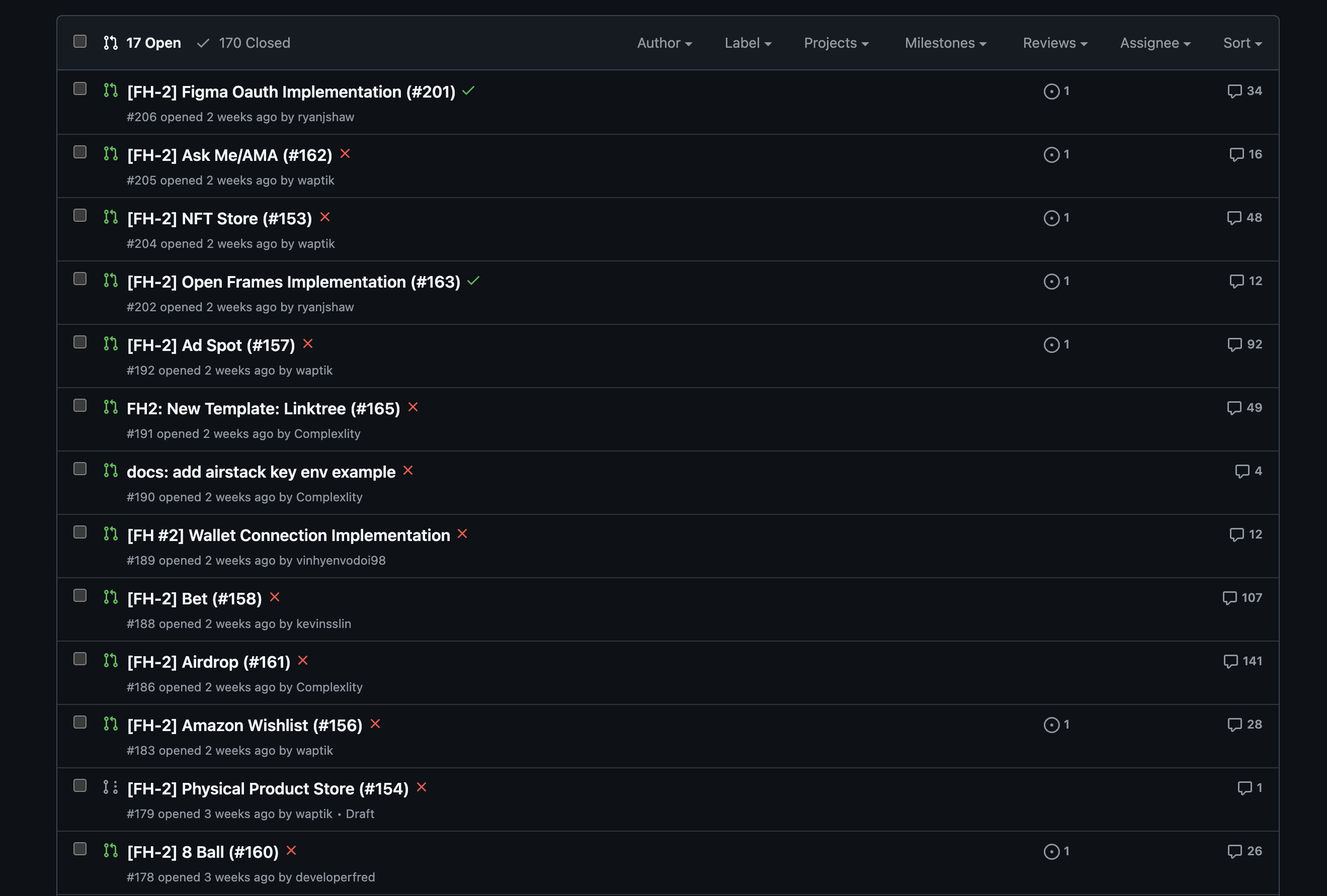The image size is (1327, 896).
Task: Click failed status X on Wallet Connection PR
Action: [x=462, y=533]
